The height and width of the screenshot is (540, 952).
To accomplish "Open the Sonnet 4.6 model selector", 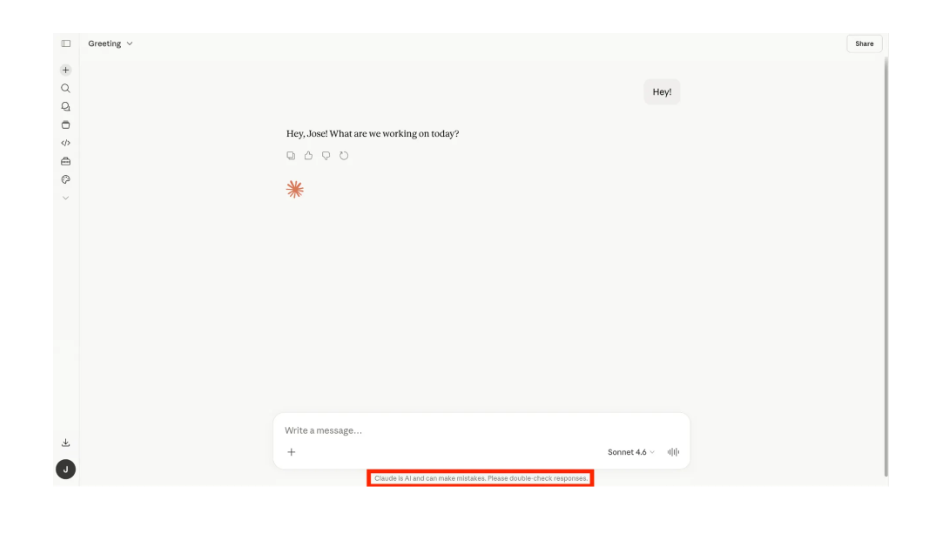I will (x=631, y=452).
